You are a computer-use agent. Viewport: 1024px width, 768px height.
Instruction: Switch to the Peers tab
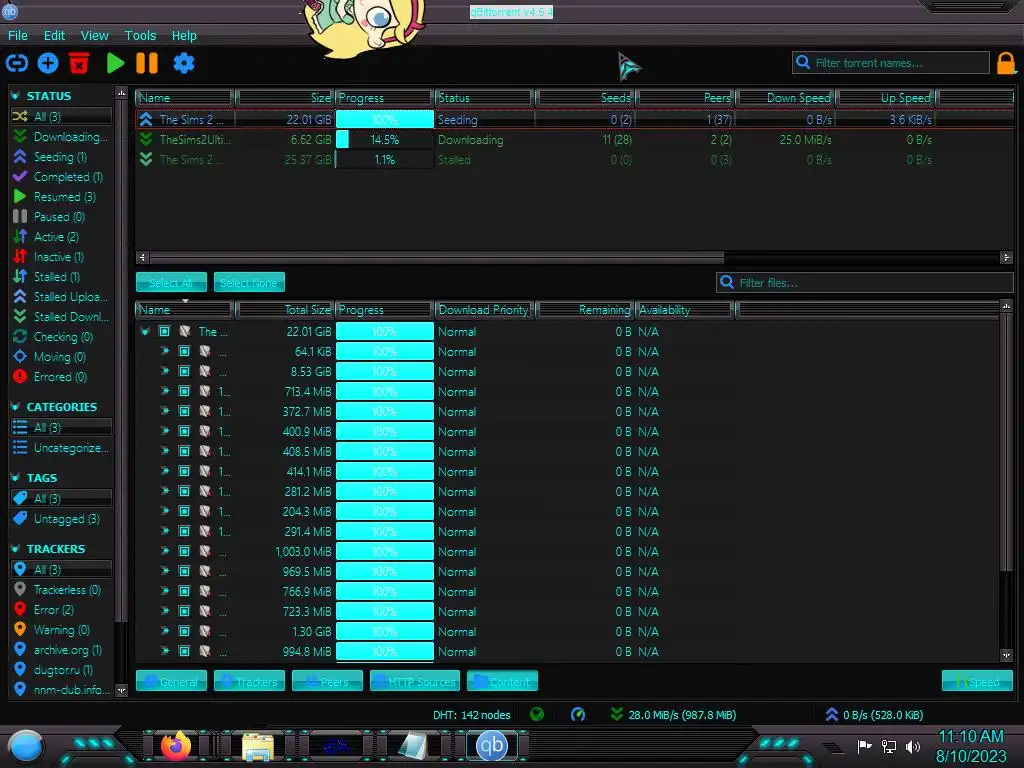(x=327, y=681)
